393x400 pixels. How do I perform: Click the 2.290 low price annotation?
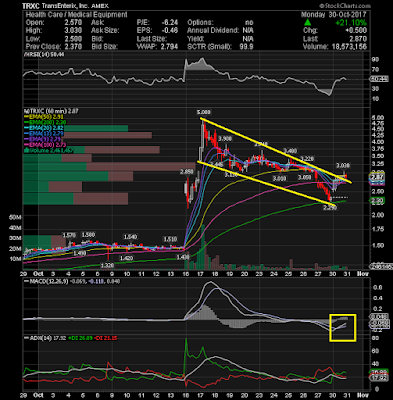pyautogui.click(x=330, y=208)
